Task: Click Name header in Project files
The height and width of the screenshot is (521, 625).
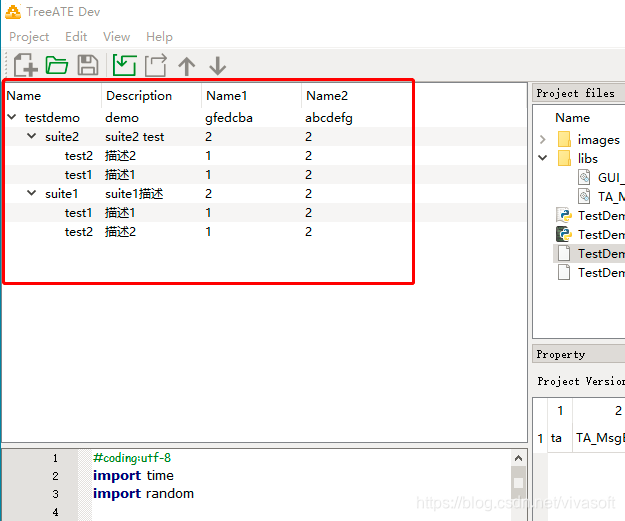Action: tap(572, 118)
